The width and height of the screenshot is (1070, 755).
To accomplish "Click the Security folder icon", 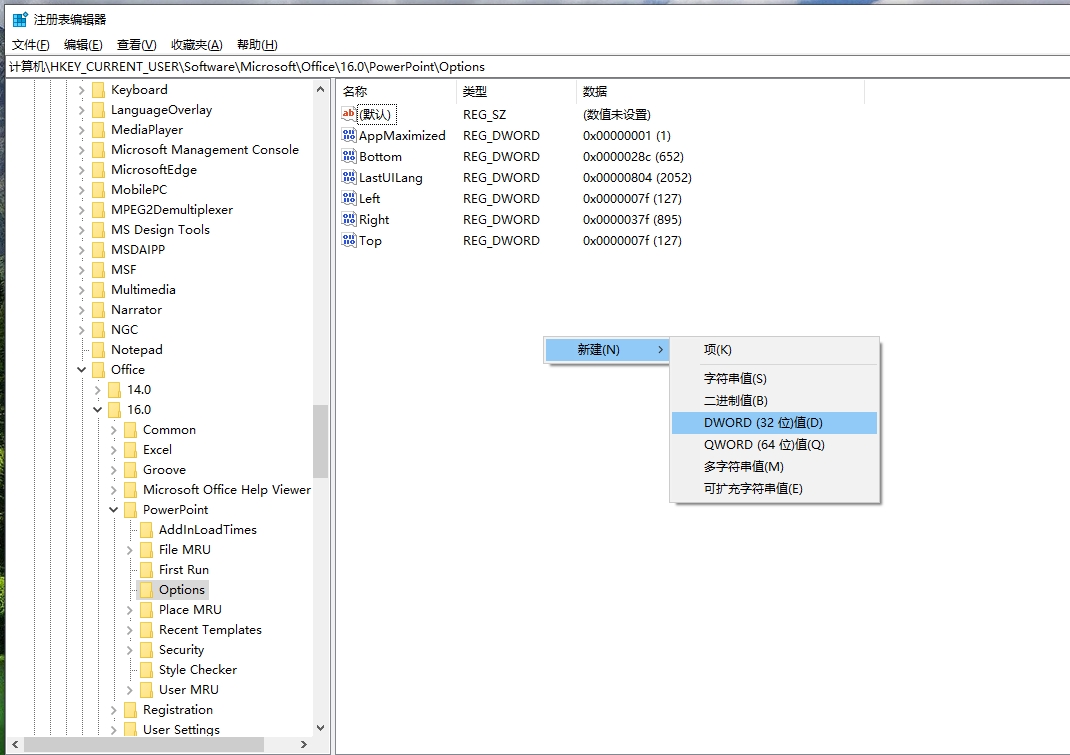I will pyautogui.click(x=148, y=649).
